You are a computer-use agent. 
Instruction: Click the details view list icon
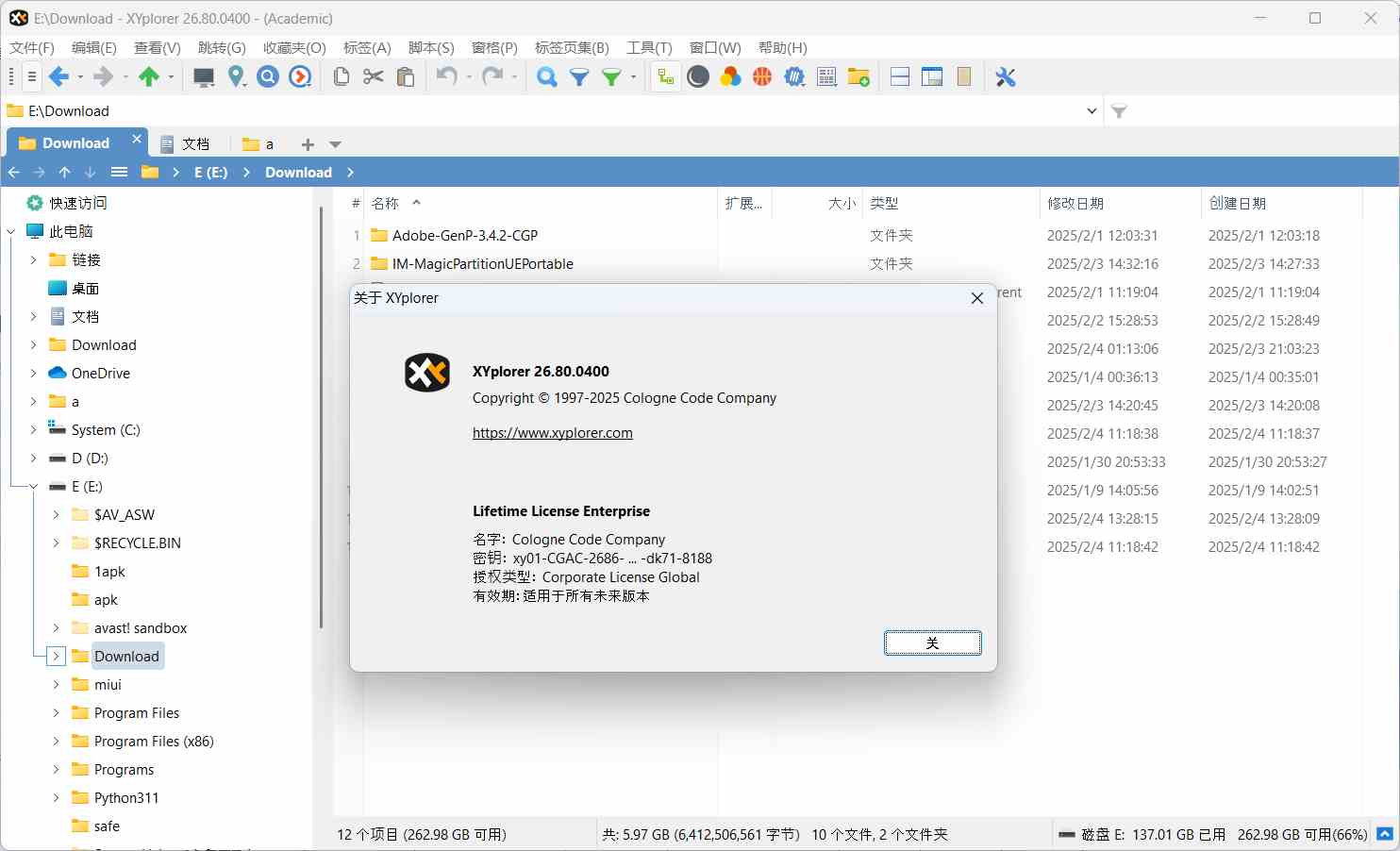826,77
